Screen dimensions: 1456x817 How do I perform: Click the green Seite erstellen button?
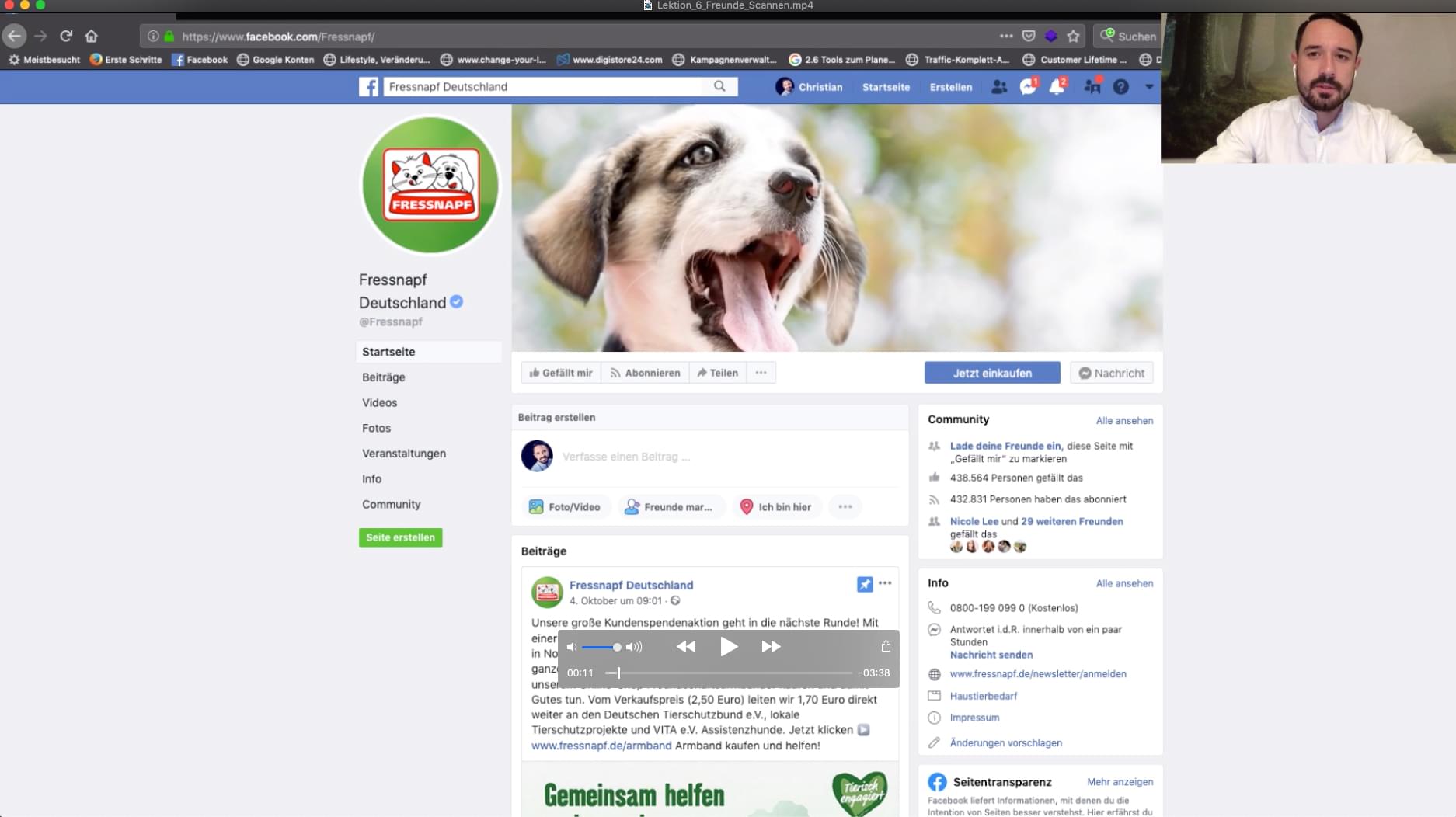click(x=400, y=537)
